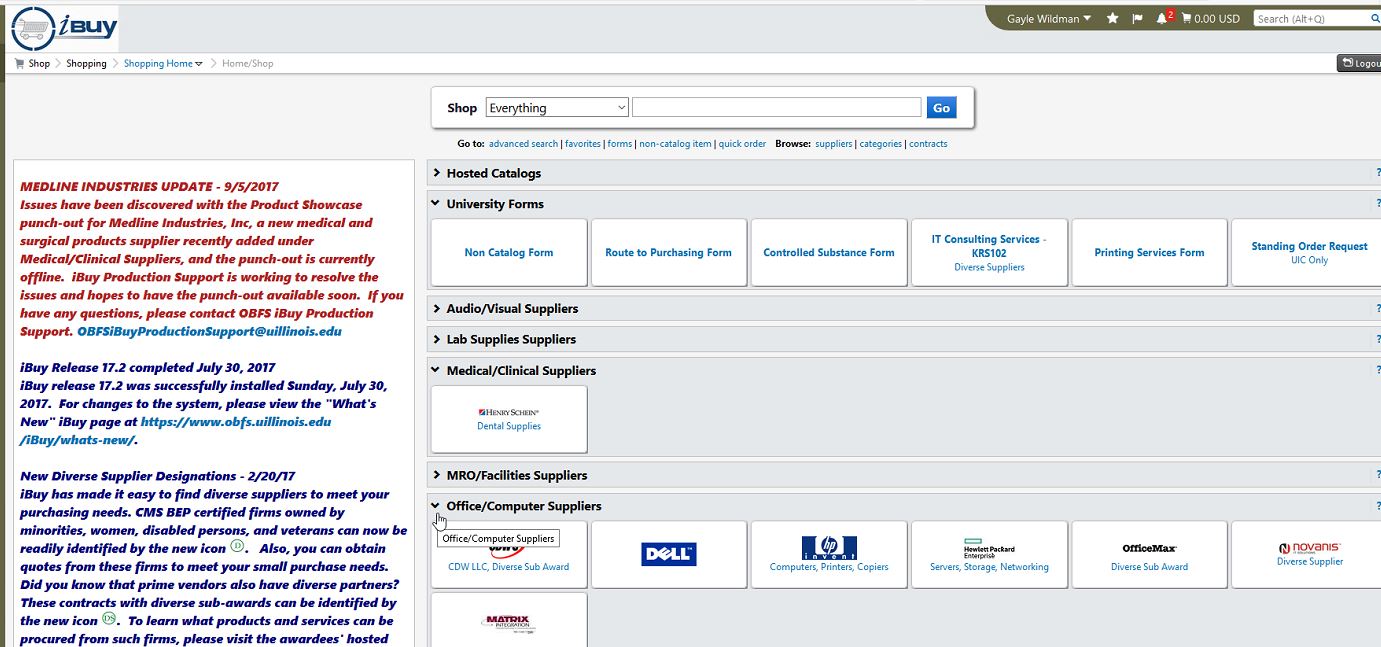Go to non-catalog item link
1381x647 pixels.
pos(675,144)
